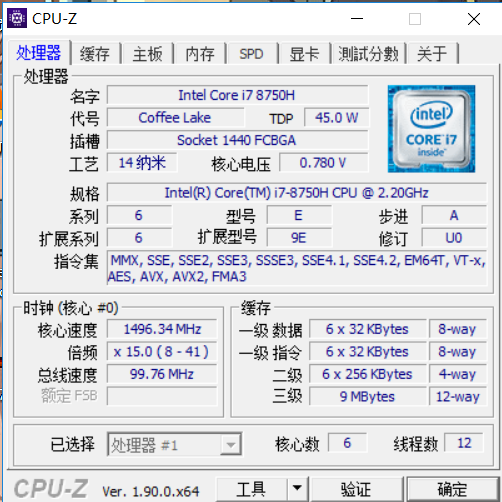Image resolution: width=502 pixels, height=502 pixels.
Task: Expand the 处理器 #1 selection combo box
Action: [x=175, y=444]
